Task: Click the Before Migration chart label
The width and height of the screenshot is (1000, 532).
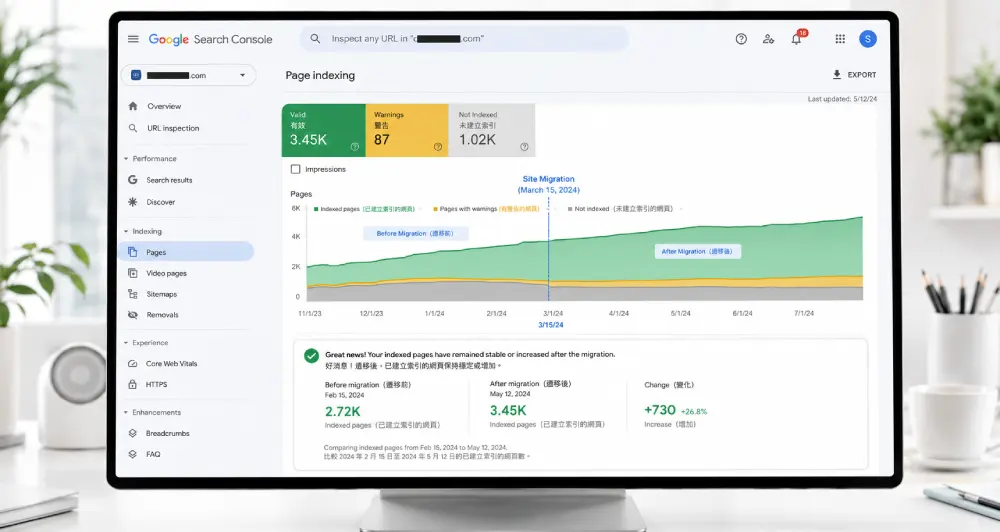Action: click(416, 233)
